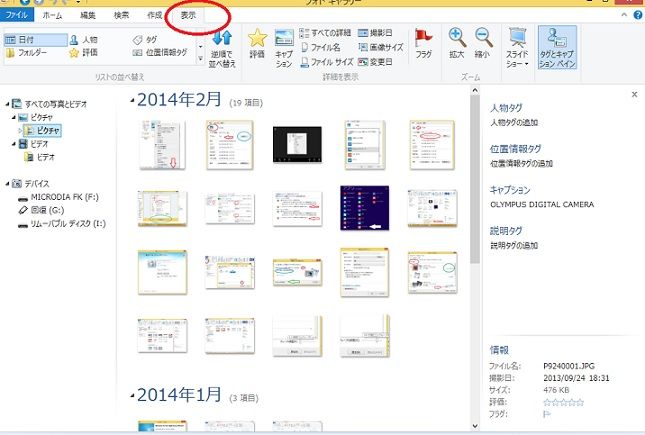The height and width of the screenshot is (435, 645).
Task: Open the blue help question mark
Action: pos(638,15)
